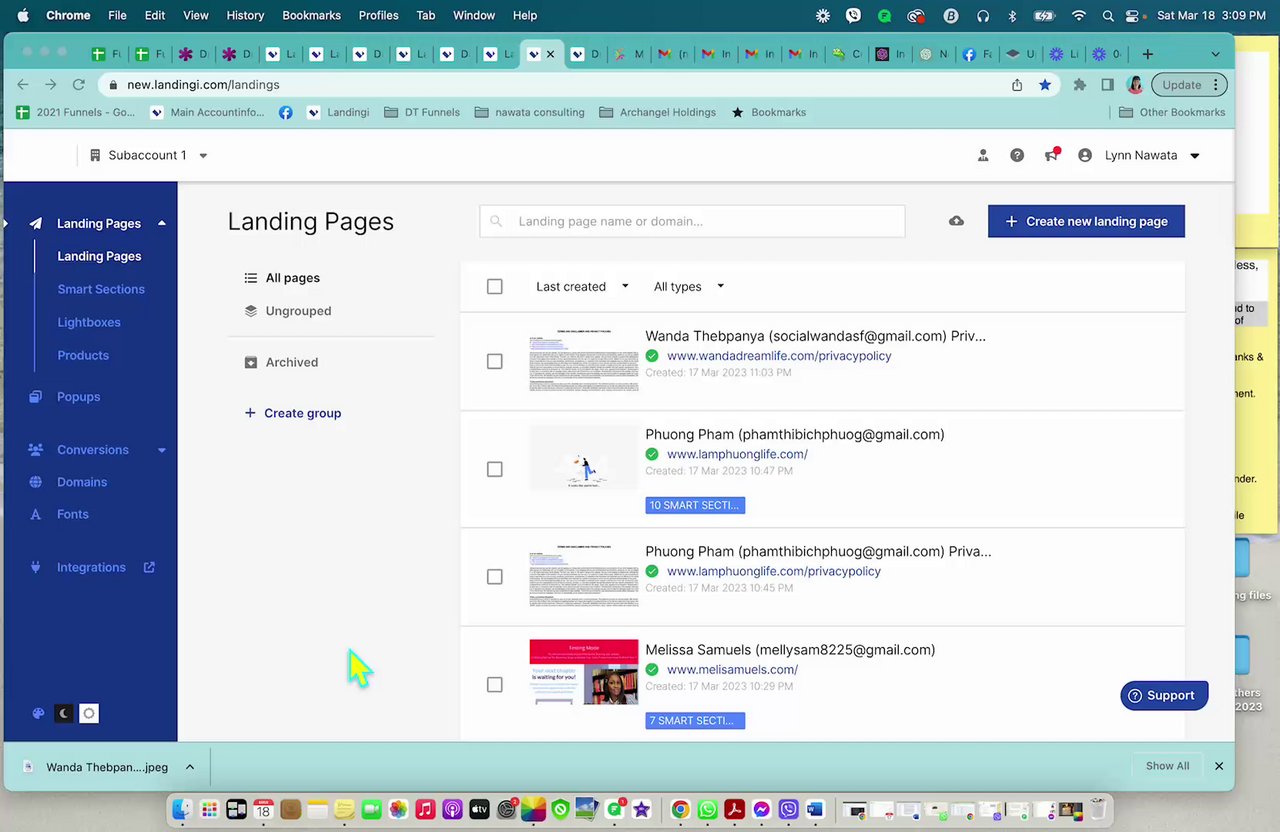Screen dimensions: 1280x832
Task: Click the Chrome share page icon
Action: click(1017, 85)
